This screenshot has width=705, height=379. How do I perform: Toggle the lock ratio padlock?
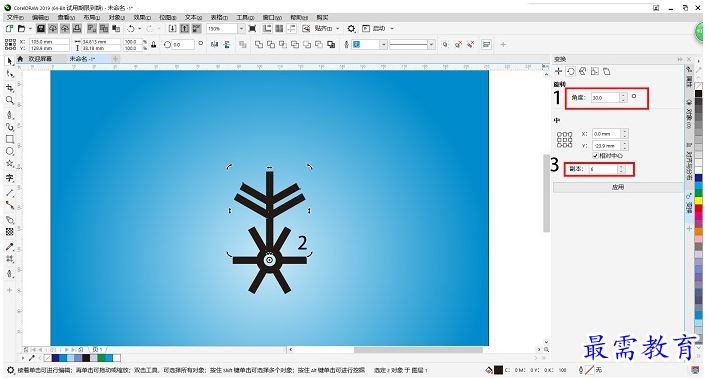pyautogui.click(x=154, y=45)
